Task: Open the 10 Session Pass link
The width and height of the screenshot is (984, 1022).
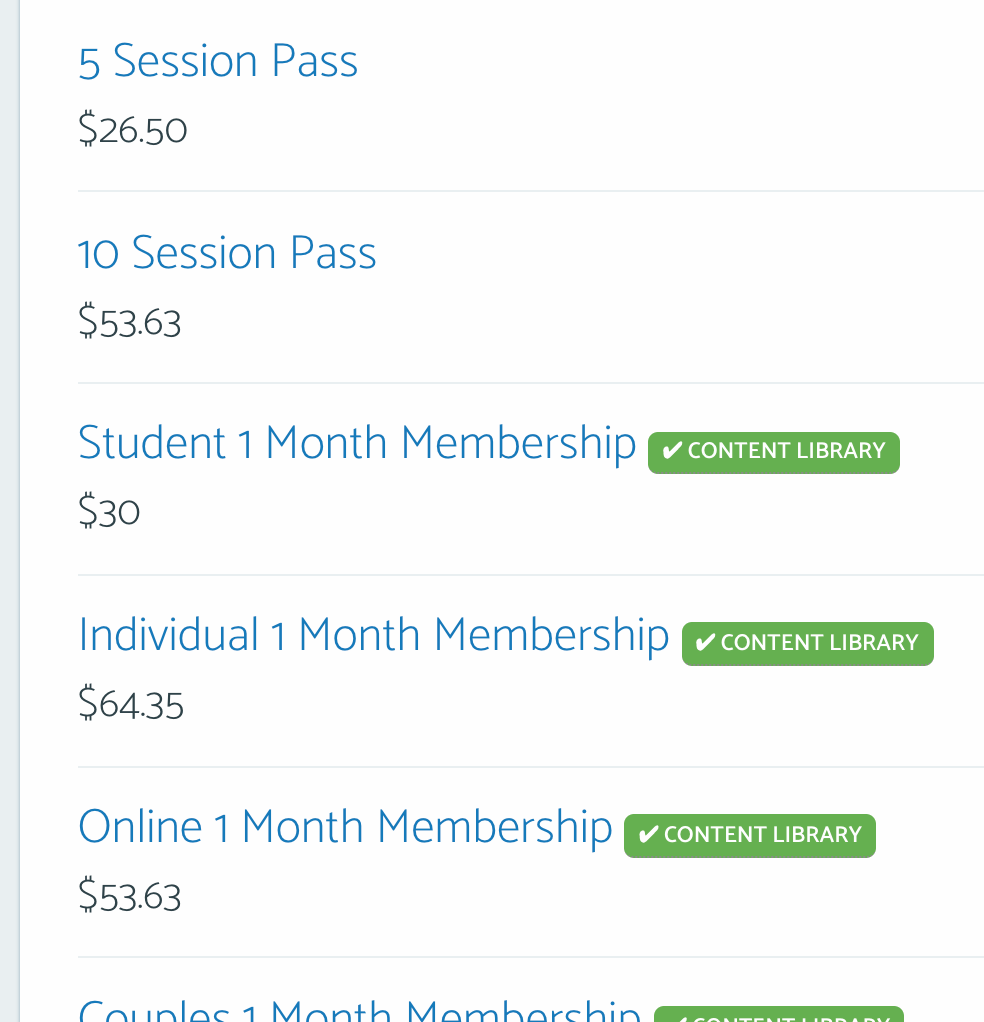Action: pos(227,253)
